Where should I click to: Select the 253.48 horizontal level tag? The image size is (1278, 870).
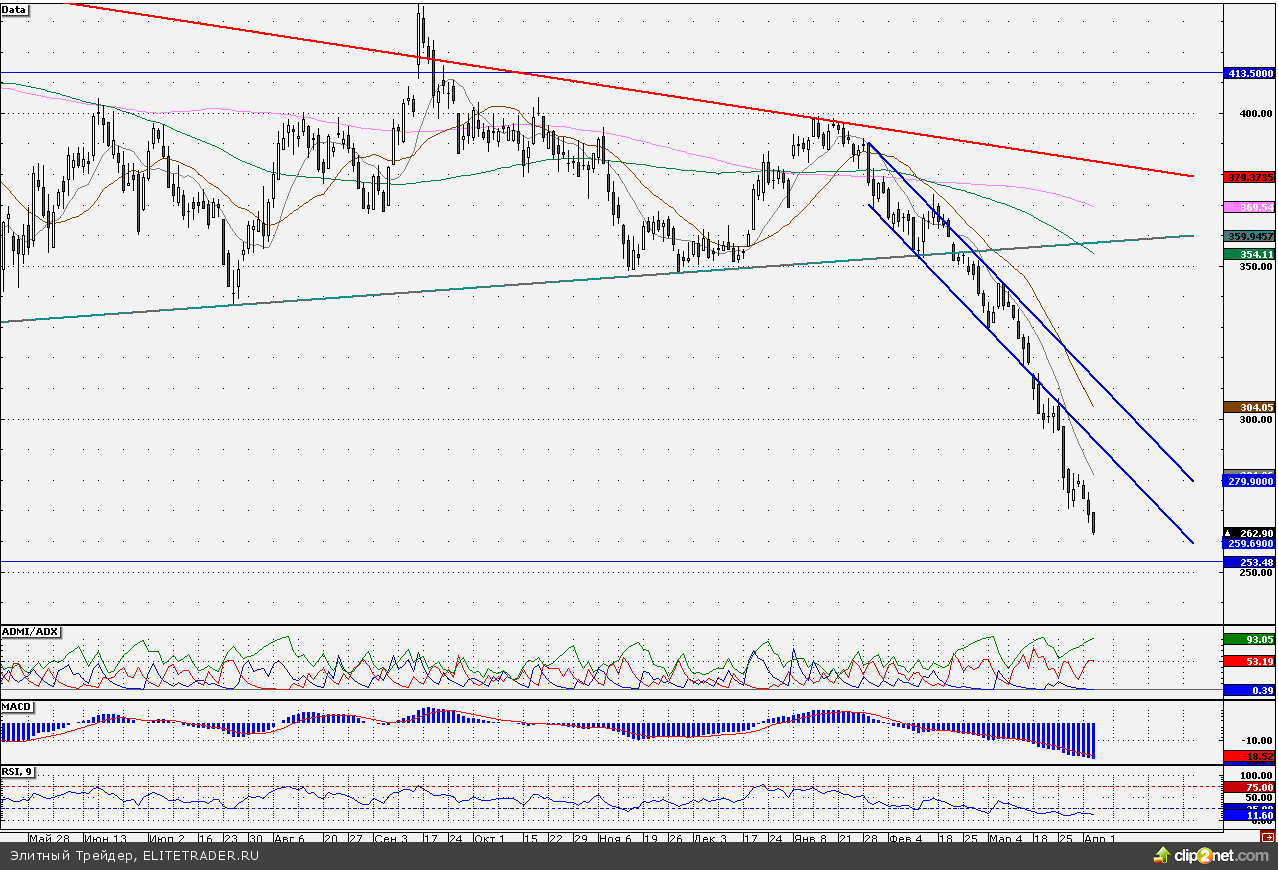point(1249,563)
